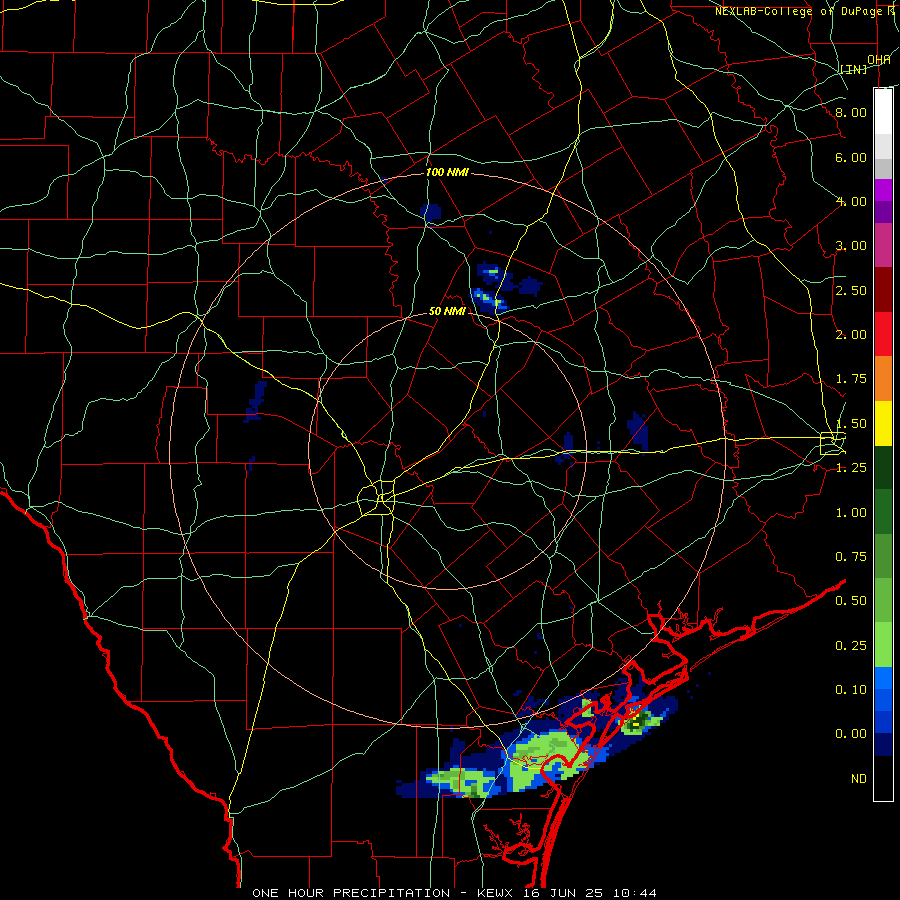This screenshot has height=900, width=900.
Task: Click the 6.00 legend value
Action: 851,157
